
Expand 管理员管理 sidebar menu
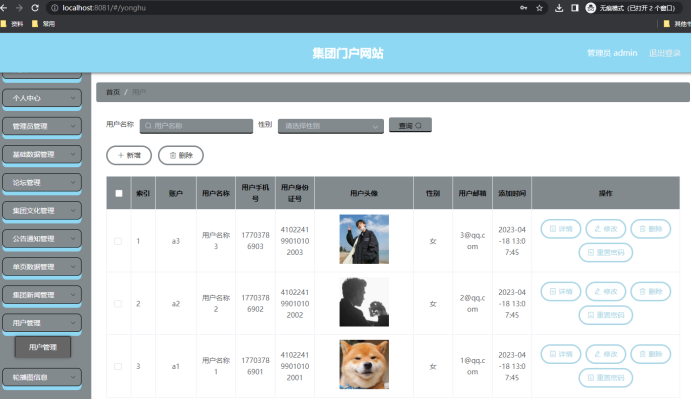click(42, 126)
